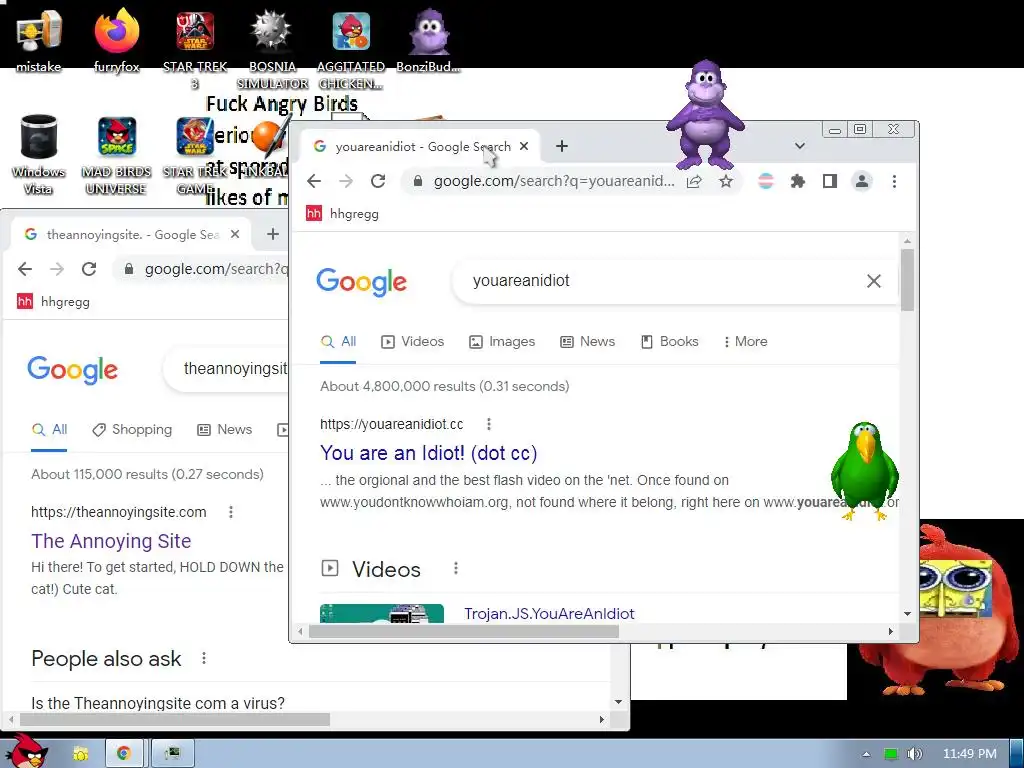Open the Chrome taskbar button

[124, 754]
